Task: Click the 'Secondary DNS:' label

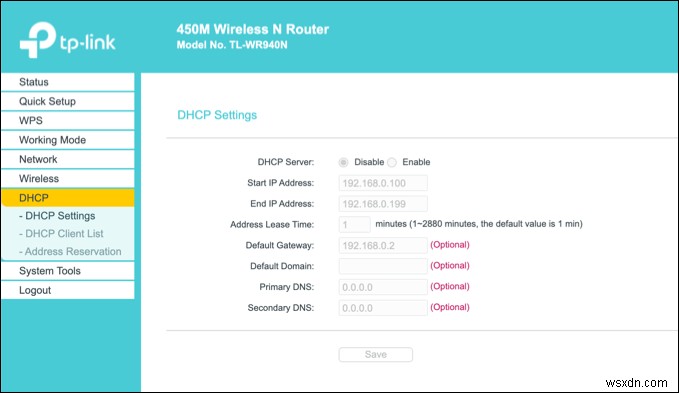Action: click(x=281, y=308)
